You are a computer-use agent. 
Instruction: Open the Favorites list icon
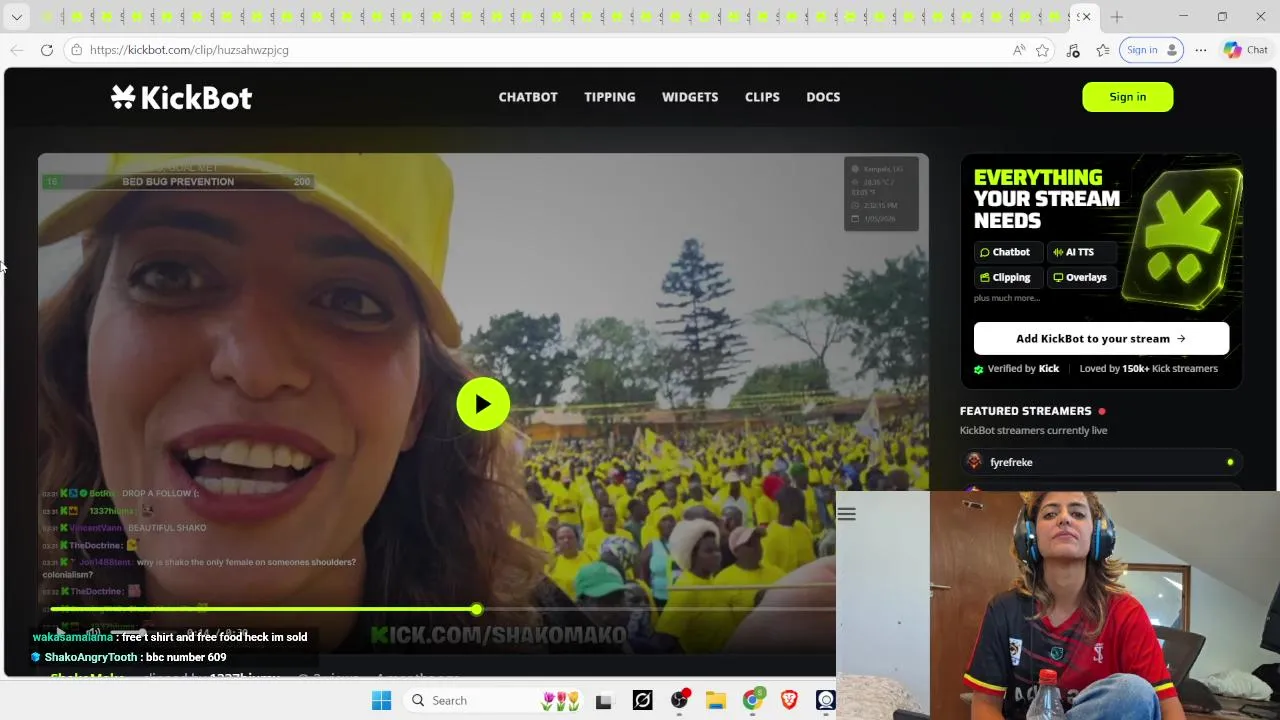coord(1103,50)
